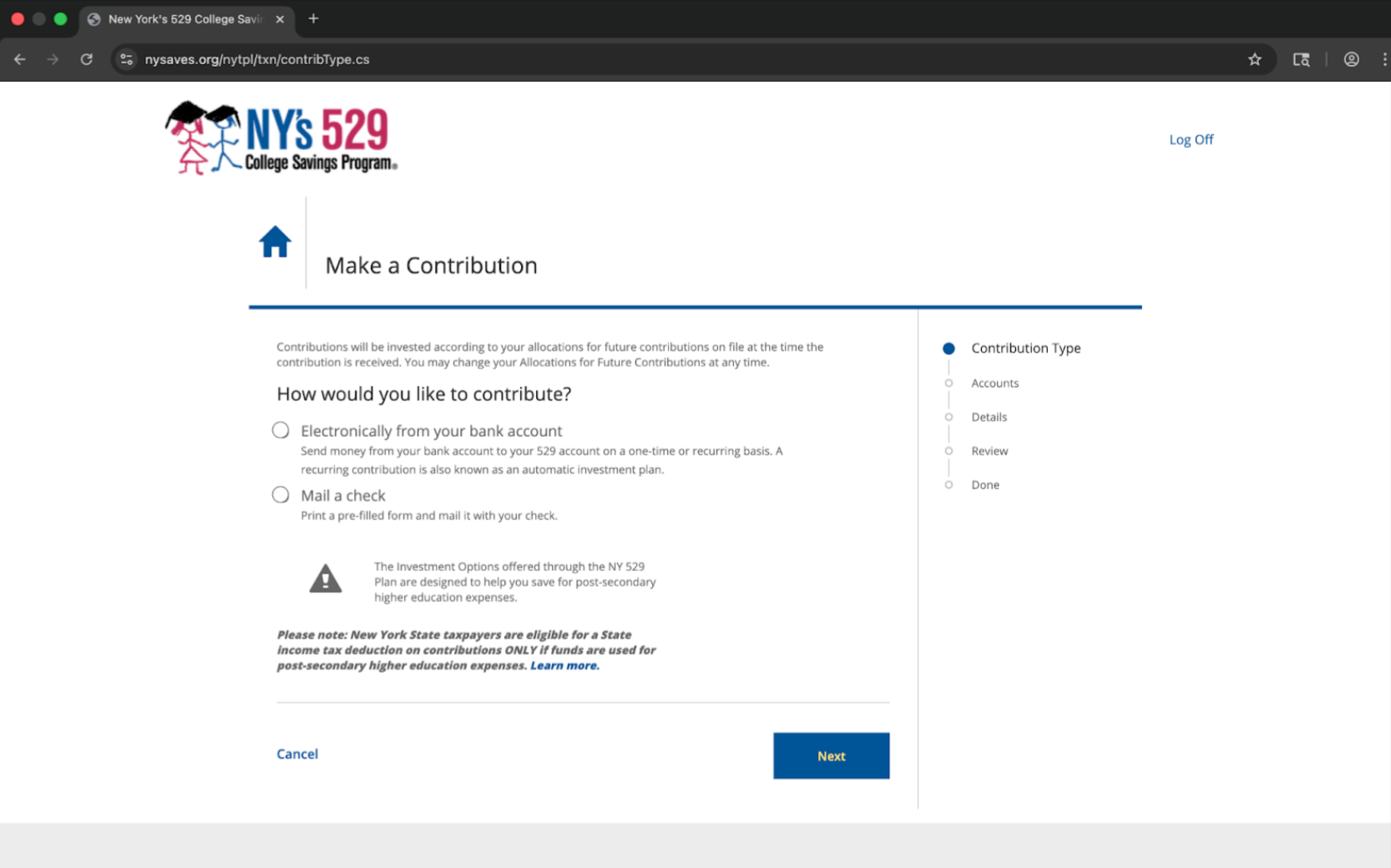The image size is (1391, 868).
Task: Open the site information icon in address bar
Action: (x=127, y=59)
